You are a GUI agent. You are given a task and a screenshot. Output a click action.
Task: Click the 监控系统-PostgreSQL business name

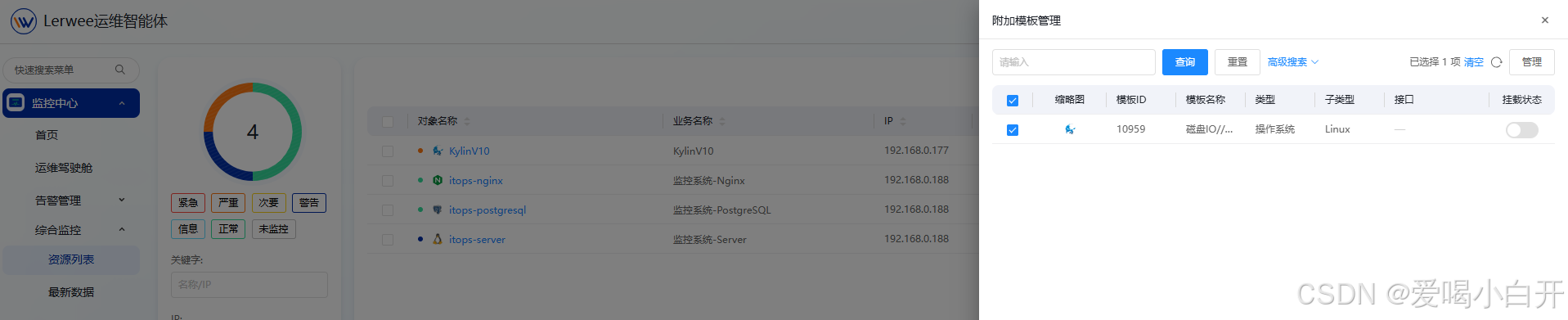pyautogui.click(x=721, y=210)
